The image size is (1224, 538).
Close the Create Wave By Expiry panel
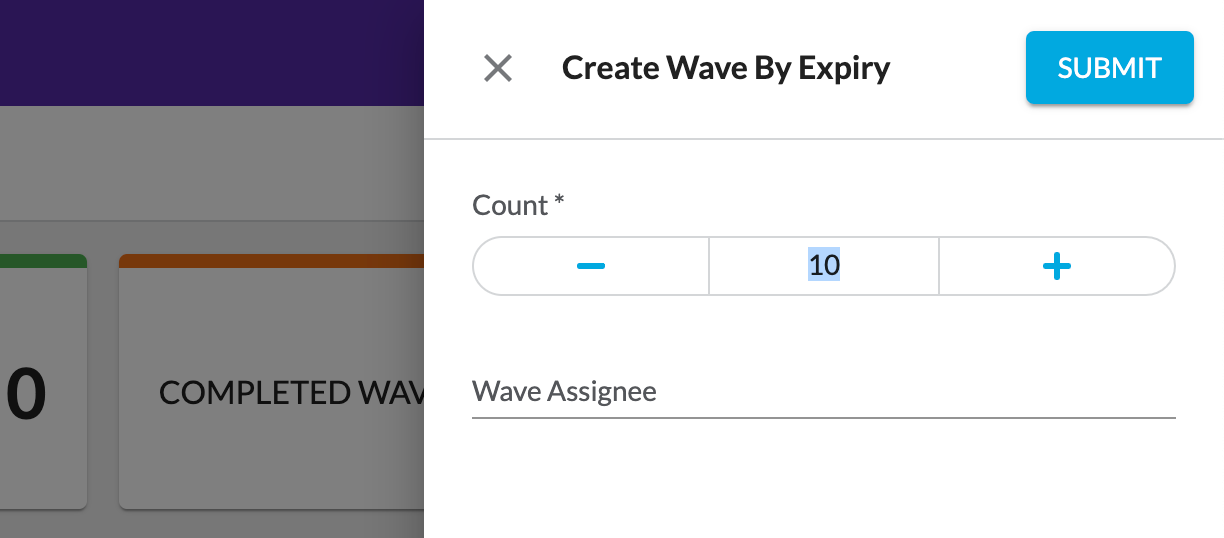coord(498,68)
